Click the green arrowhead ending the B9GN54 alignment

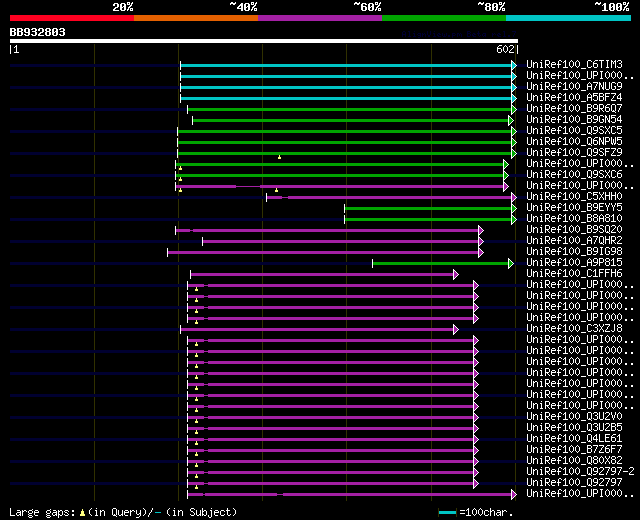511,120
